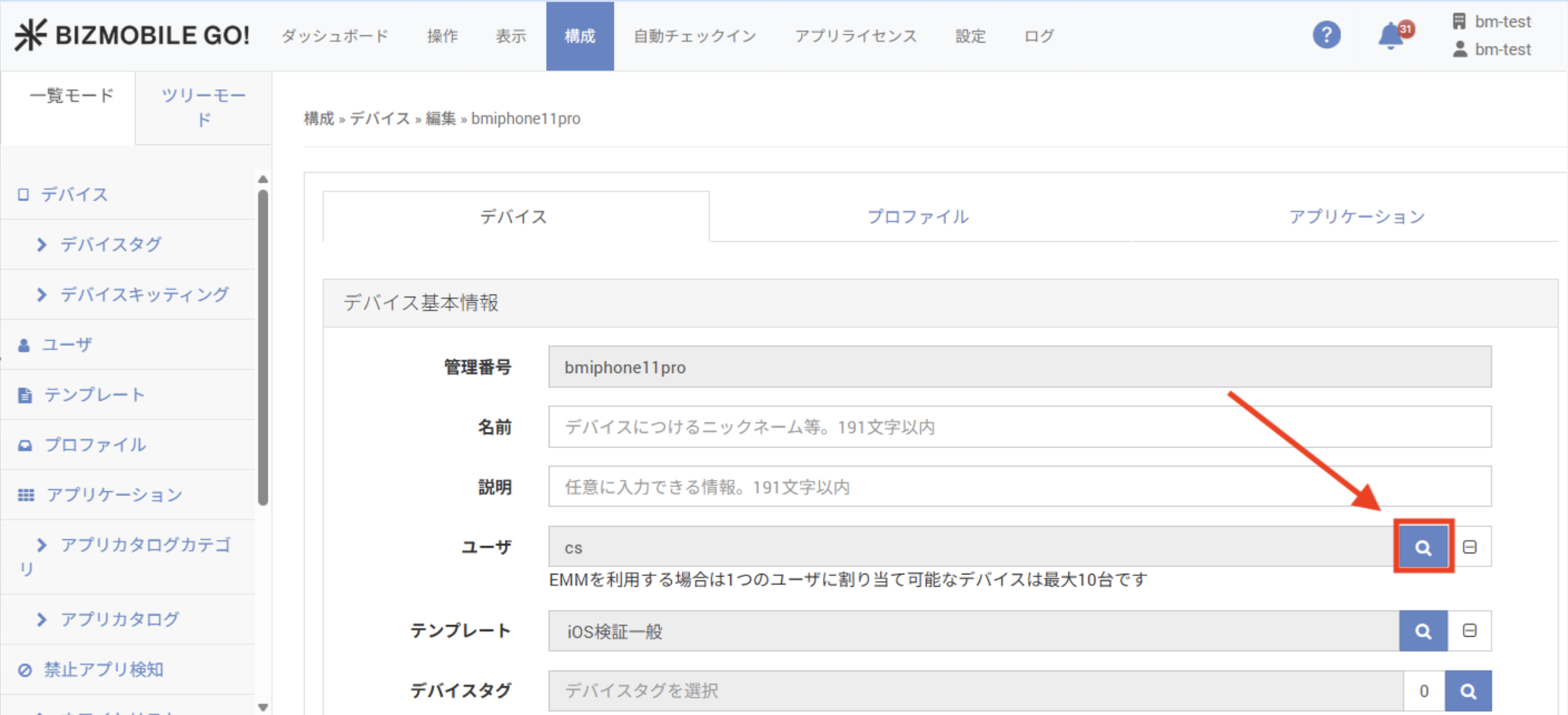Open 禁止アプリ検知 in the sidebar
Image resolution: width=1568 pixels, height=715 pixels.
pos(103,669)
